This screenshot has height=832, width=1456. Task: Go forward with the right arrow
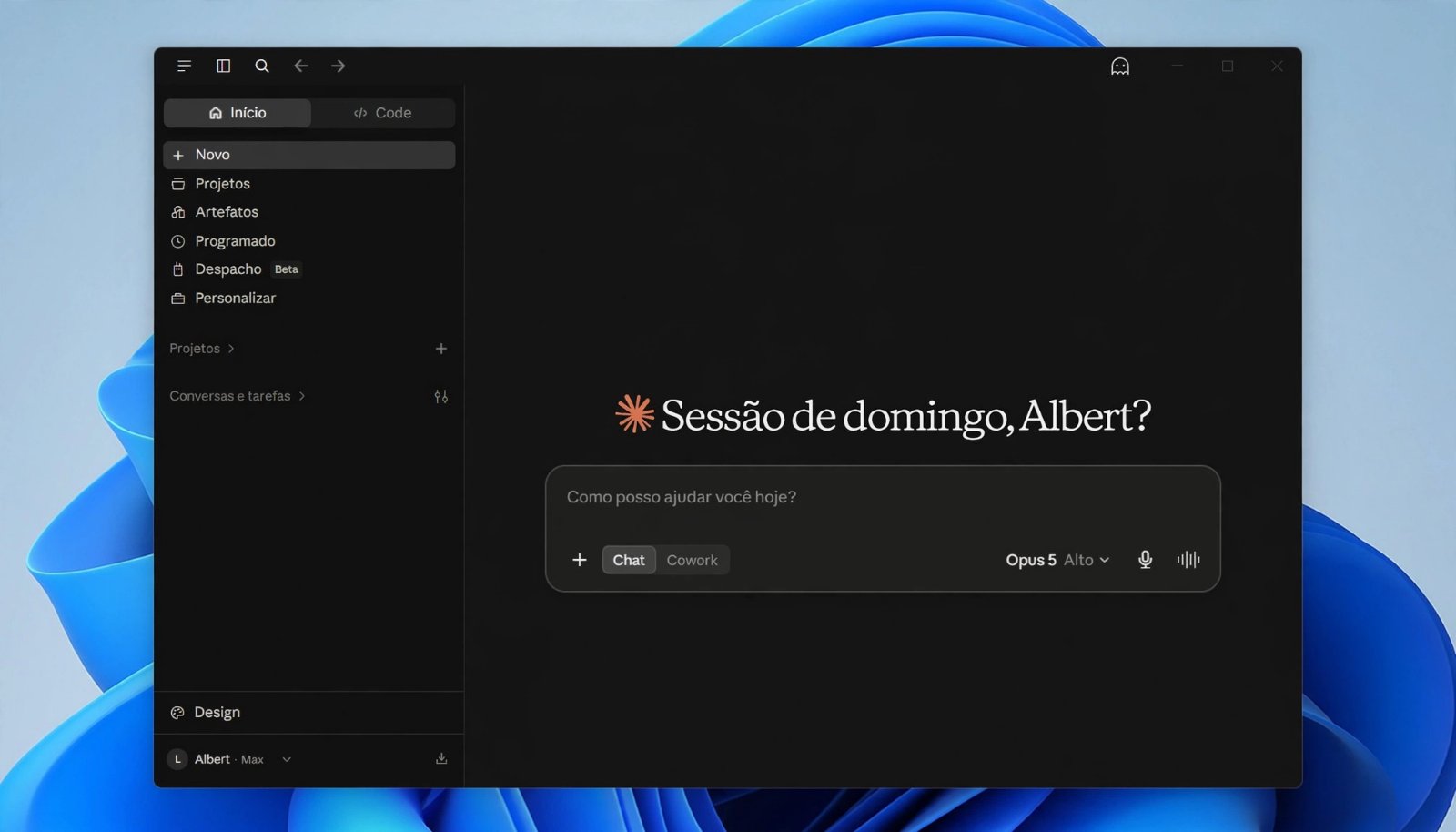[339, 66]
